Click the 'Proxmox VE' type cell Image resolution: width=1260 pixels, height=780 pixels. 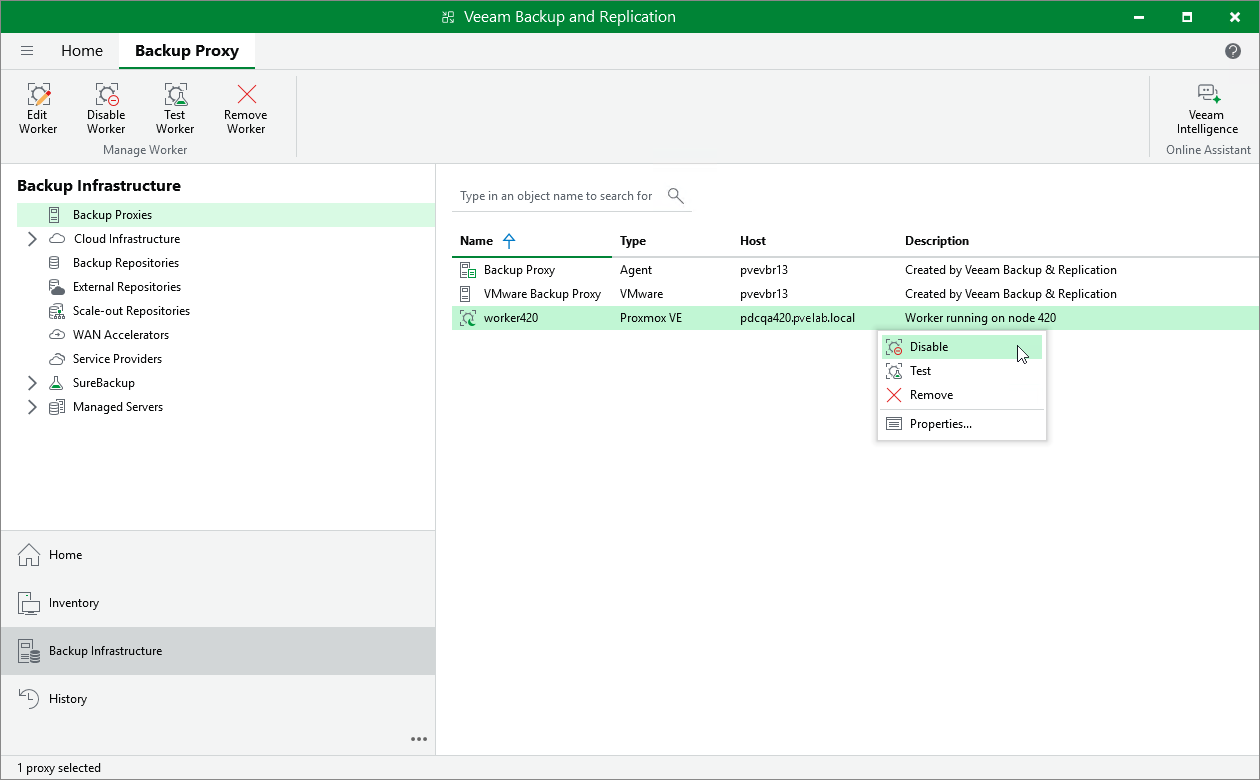tap(651, 318)
